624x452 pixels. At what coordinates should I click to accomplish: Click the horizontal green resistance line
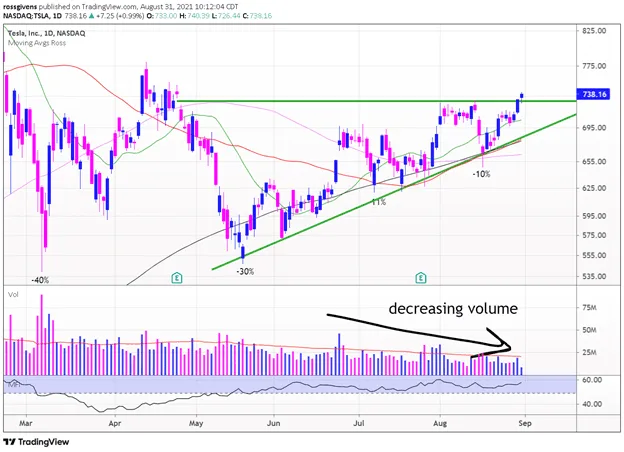click(376, 101)
